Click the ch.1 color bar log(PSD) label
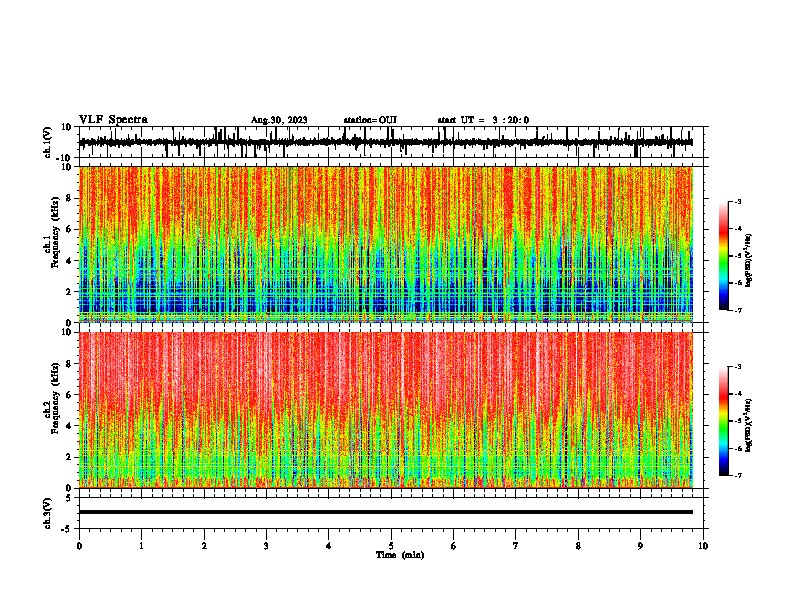792x612 pixels. tap(749, 261)
